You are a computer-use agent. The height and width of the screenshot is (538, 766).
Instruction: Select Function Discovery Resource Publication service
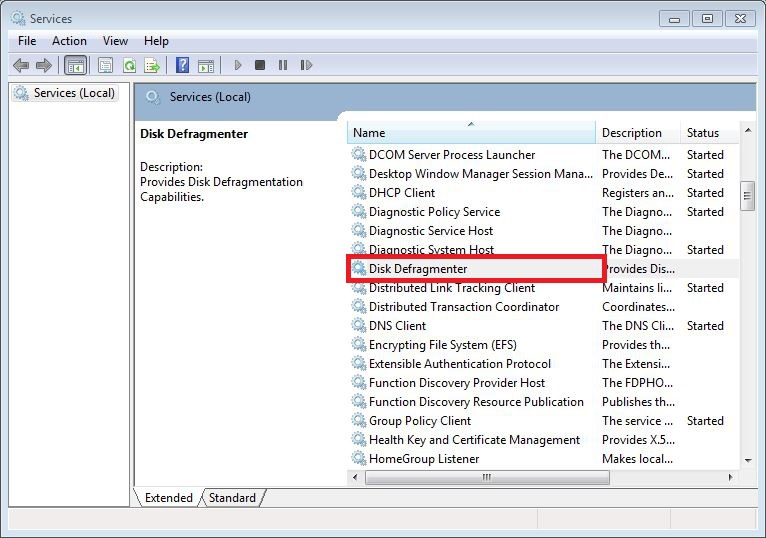[x=476, y=402]
